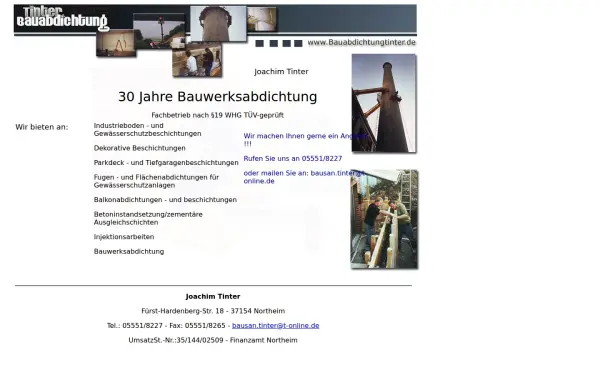Click the header thumbnail with traffic signal

[159, 31]
